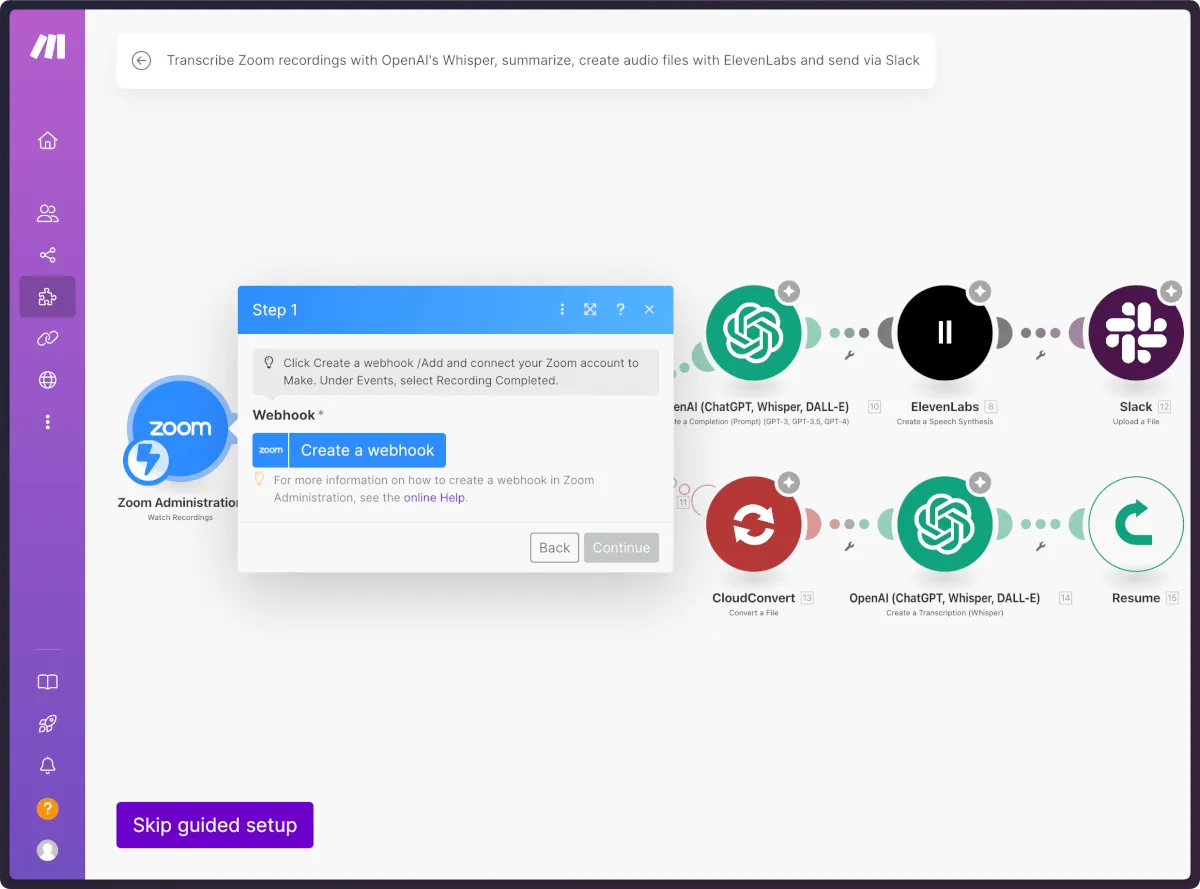Click the 'Create a Speech Synthesis' subtitle
The image size is (1200, 889).
coord(945,422)
